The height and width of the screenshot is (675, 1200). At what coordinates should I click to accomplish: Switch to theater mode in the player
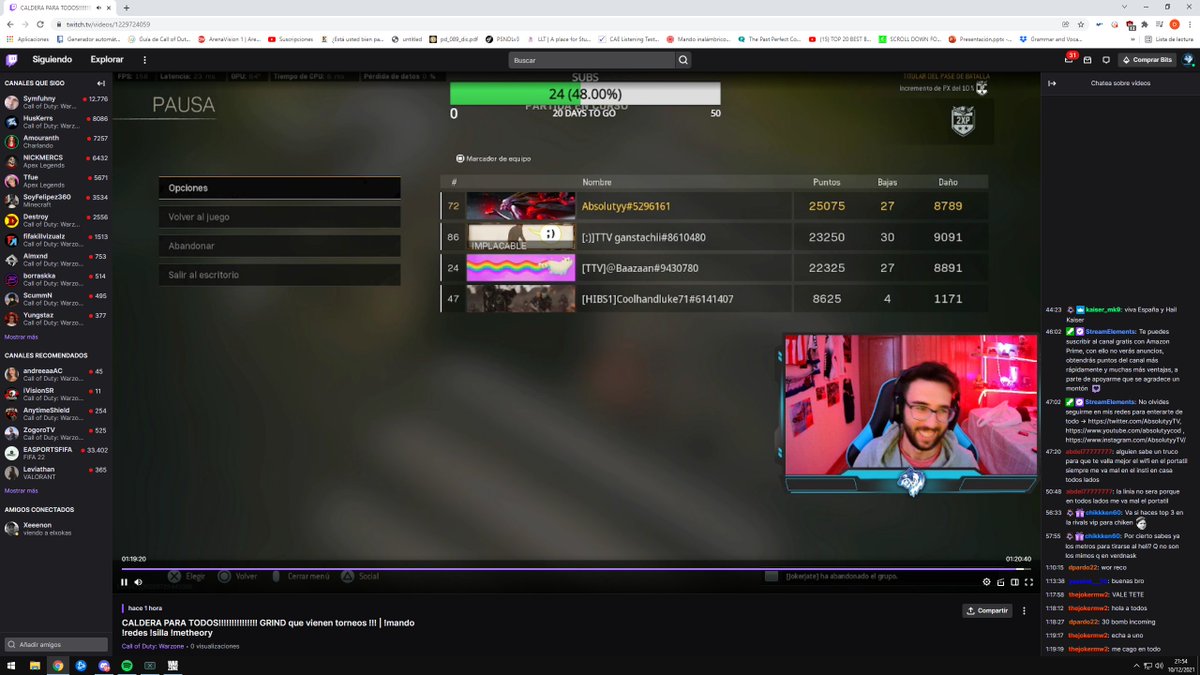[1015, 582]
